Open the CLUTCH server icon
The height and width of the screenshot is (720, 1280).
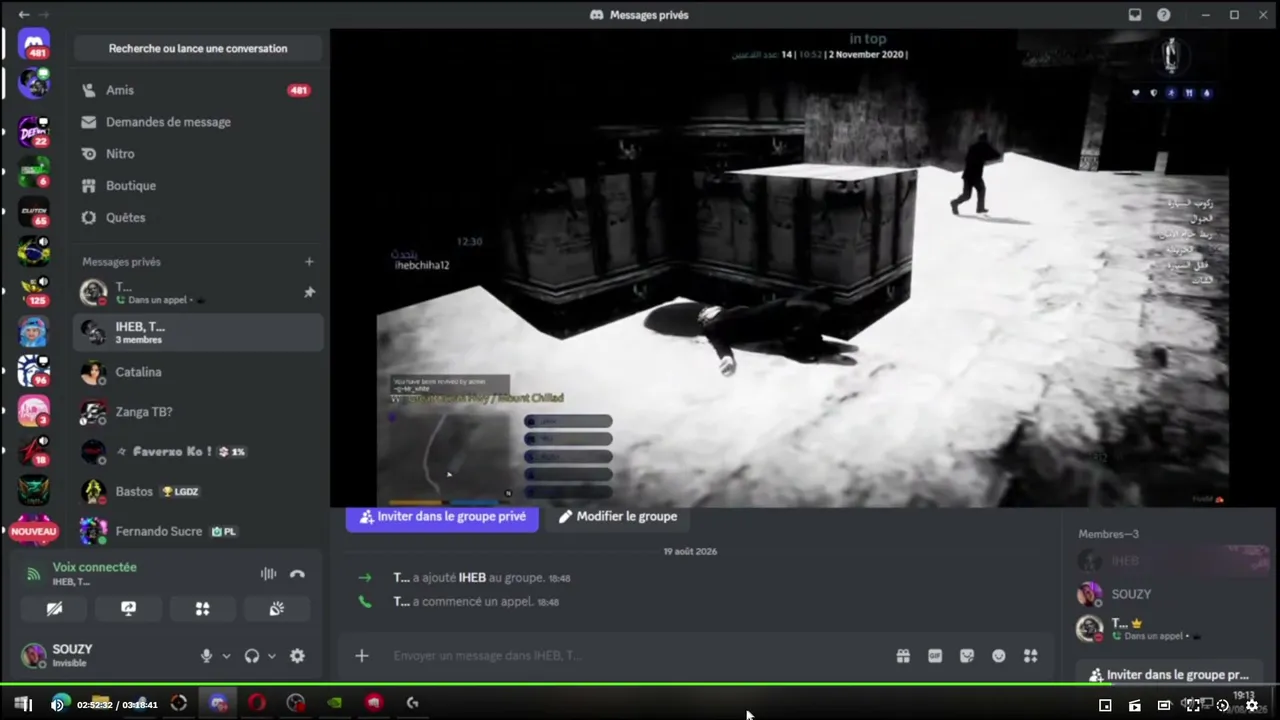[34, 211]
